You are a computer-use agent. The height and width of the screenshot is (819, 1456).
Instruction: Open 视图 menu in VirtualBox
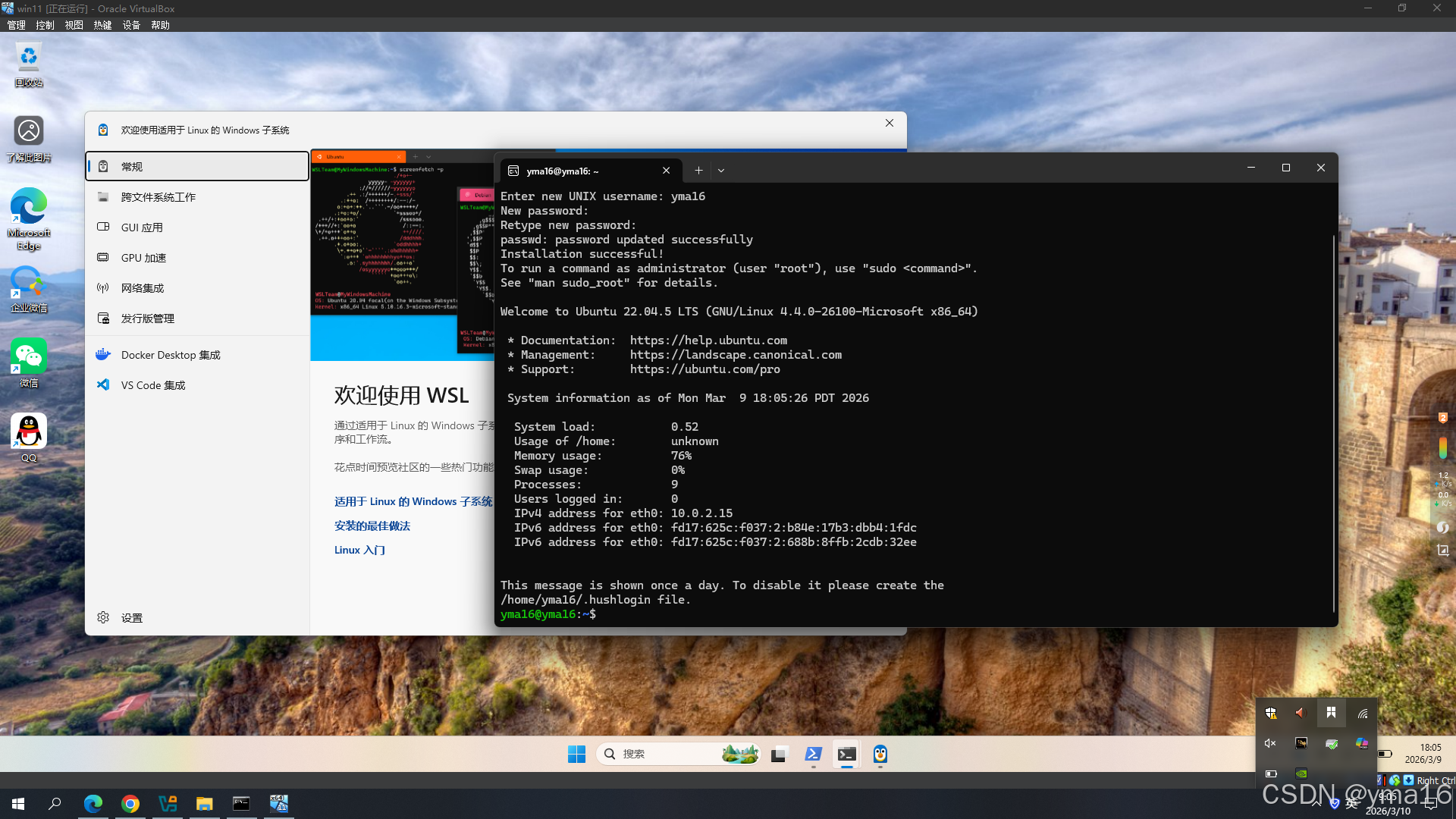click(74, 25)
